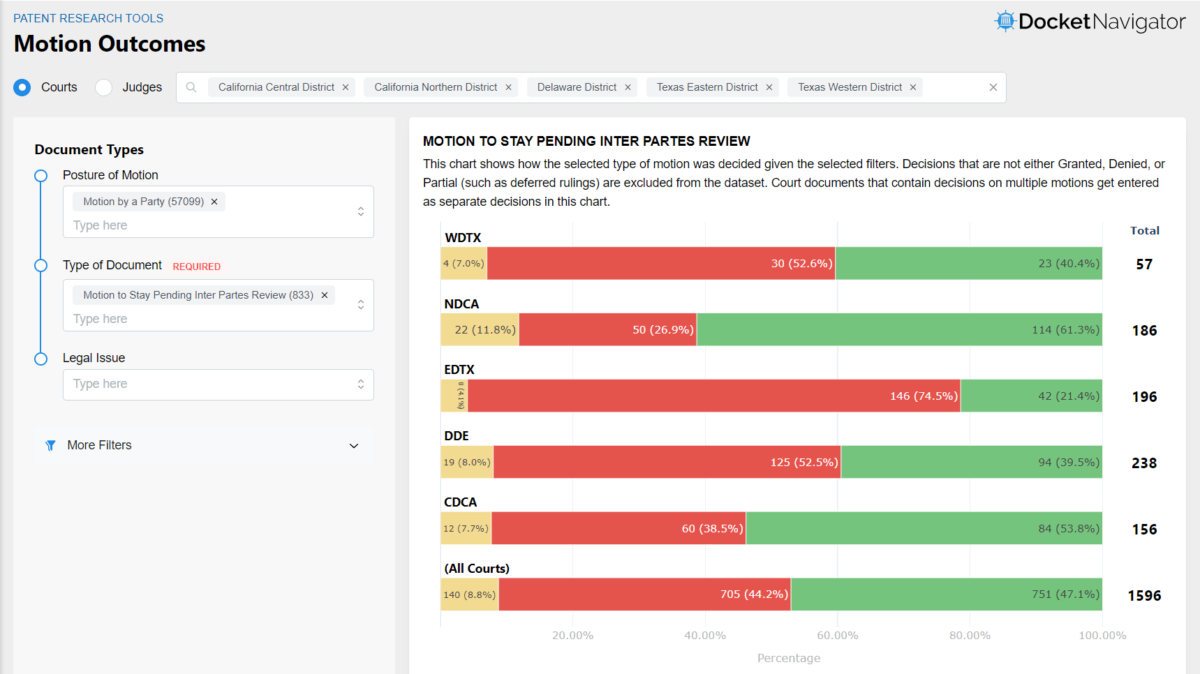Click the PATENT RESEARCH TOOLS link
Image resolution: width=1200 pixels, height=674 pixels.
click(87, 17)
